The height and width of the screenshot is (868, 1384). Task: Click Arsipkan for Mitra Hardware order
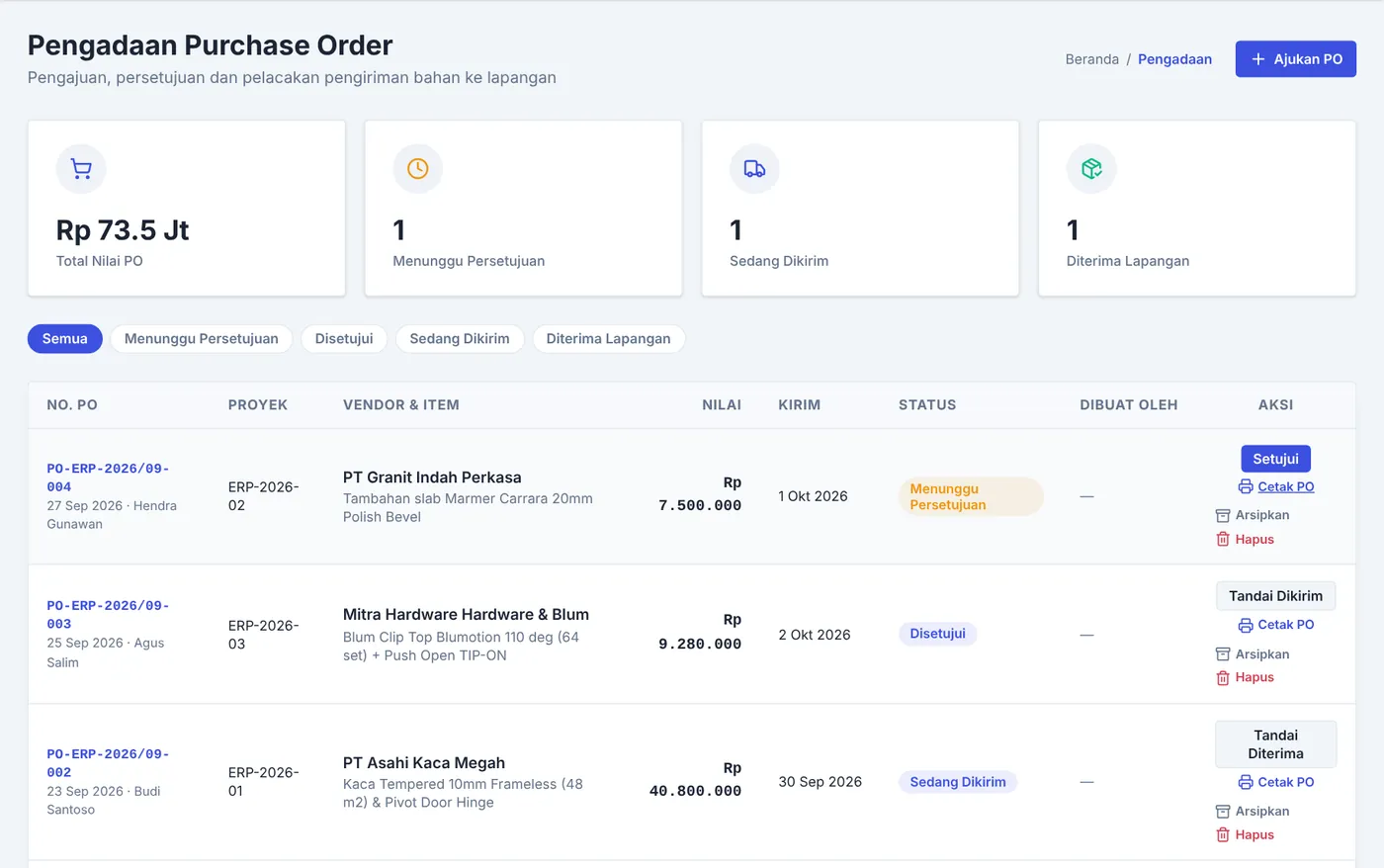pyautogui.click(x=1253, y=654)
